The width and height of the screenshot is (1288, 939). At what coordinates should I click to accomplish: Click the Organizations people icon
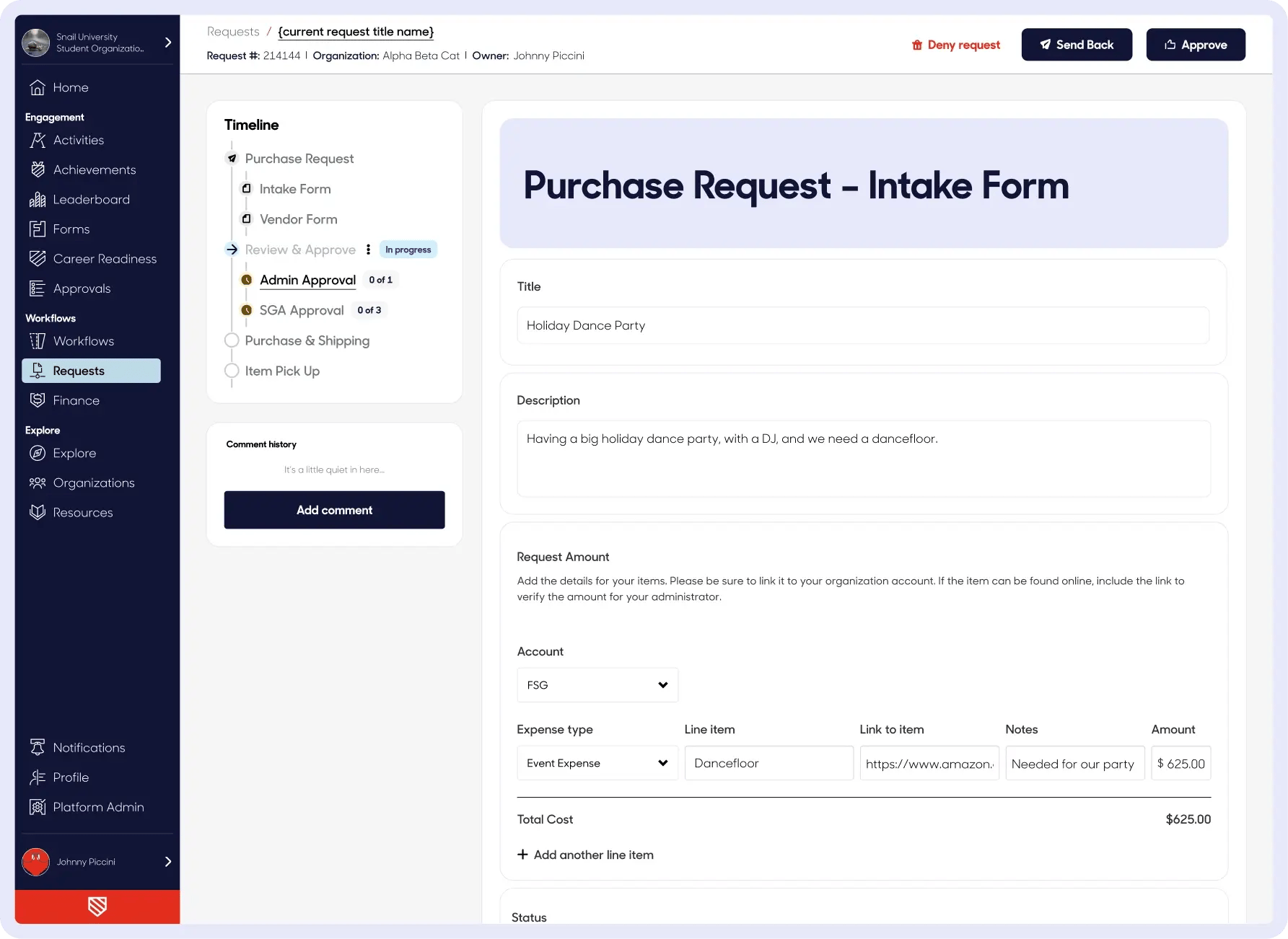pyautogui.click(x=38, y=482)
